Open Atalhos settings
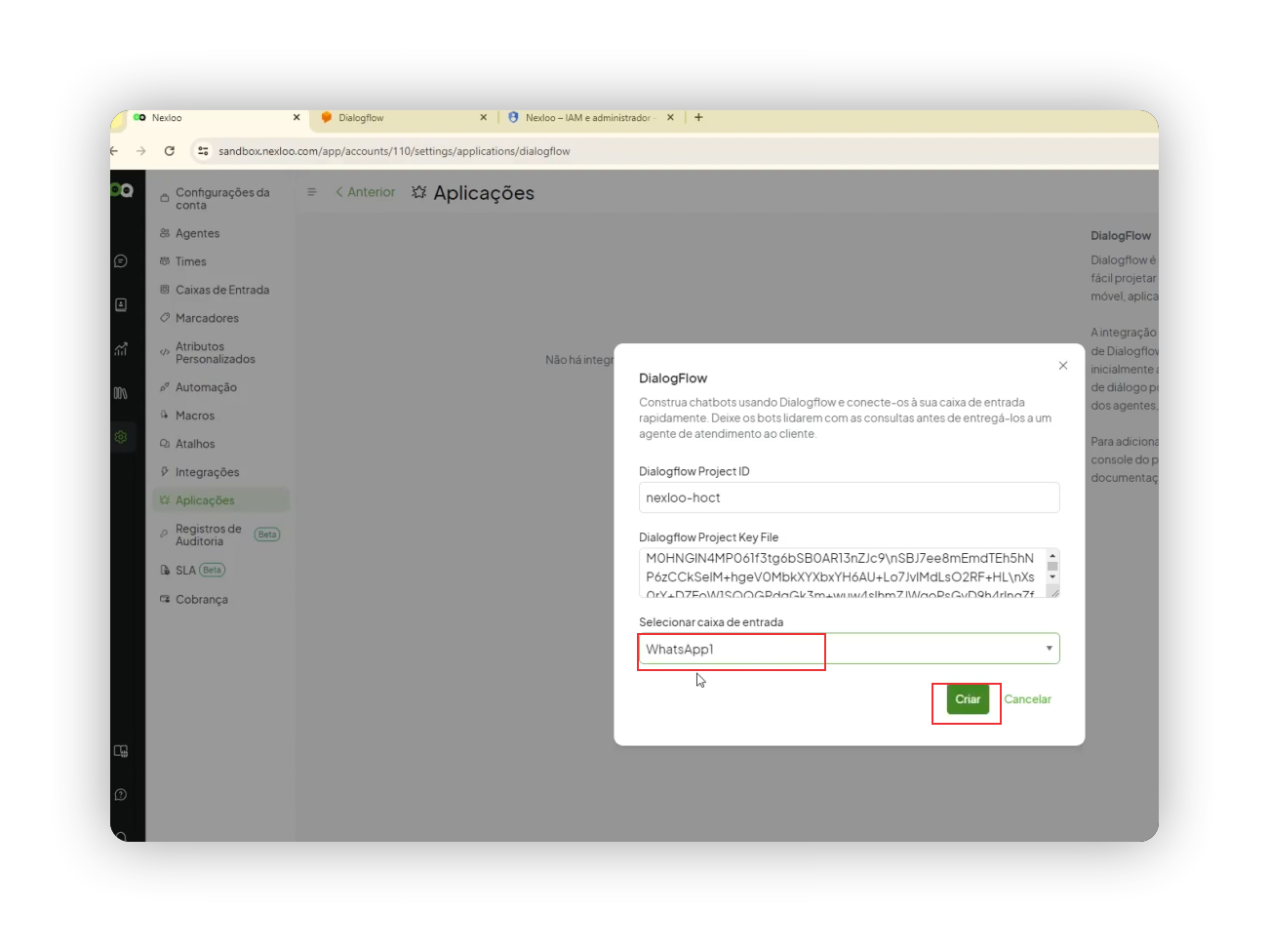The height and width of the screenshot is (952, 1269). 194,444
